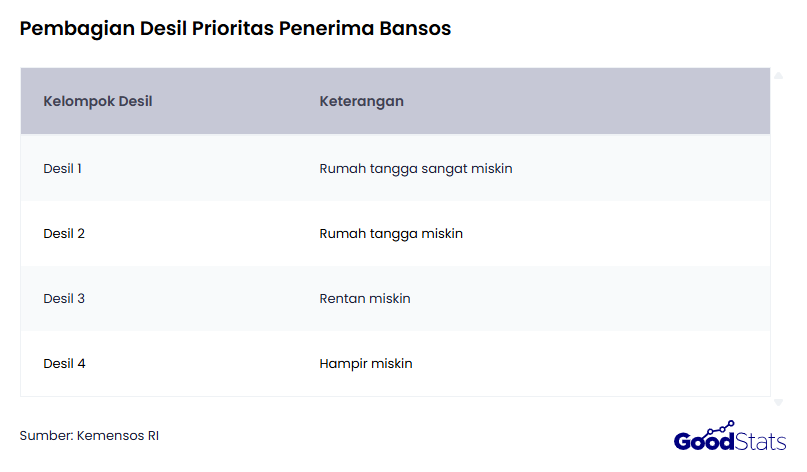Click the bold "Good" part of the logo

tap(704, 441)
